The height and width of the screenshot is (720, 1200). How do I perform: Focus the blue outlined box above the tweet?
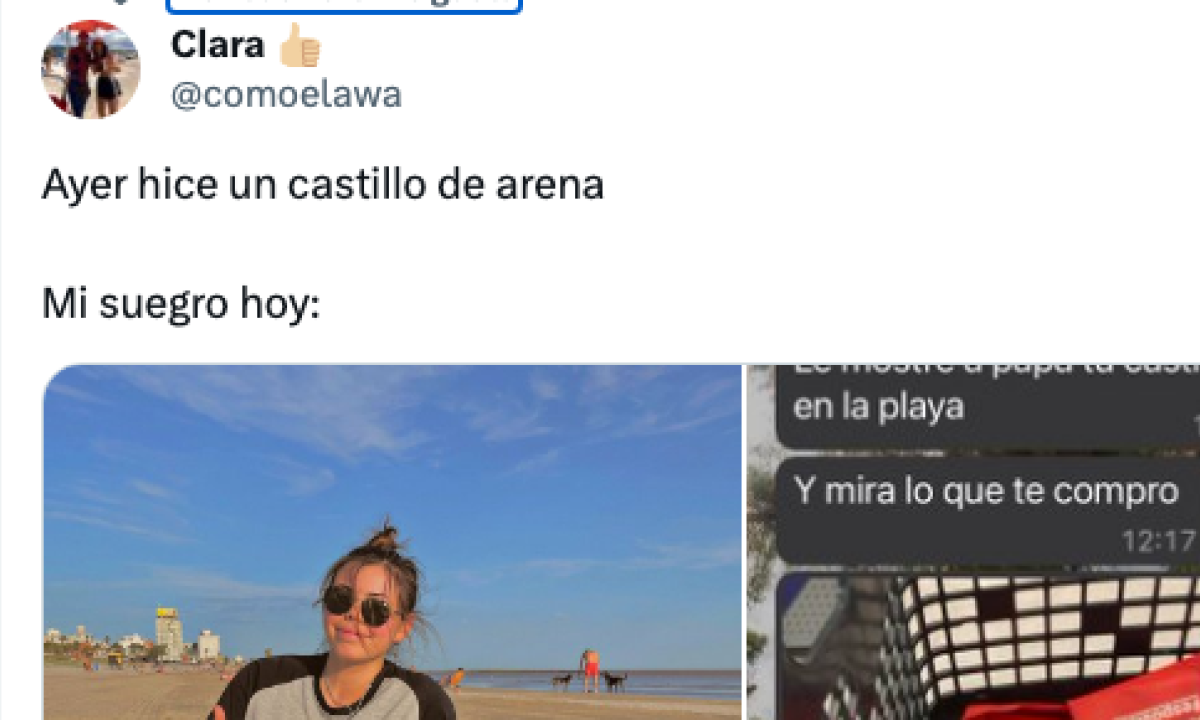coord(345,5)
